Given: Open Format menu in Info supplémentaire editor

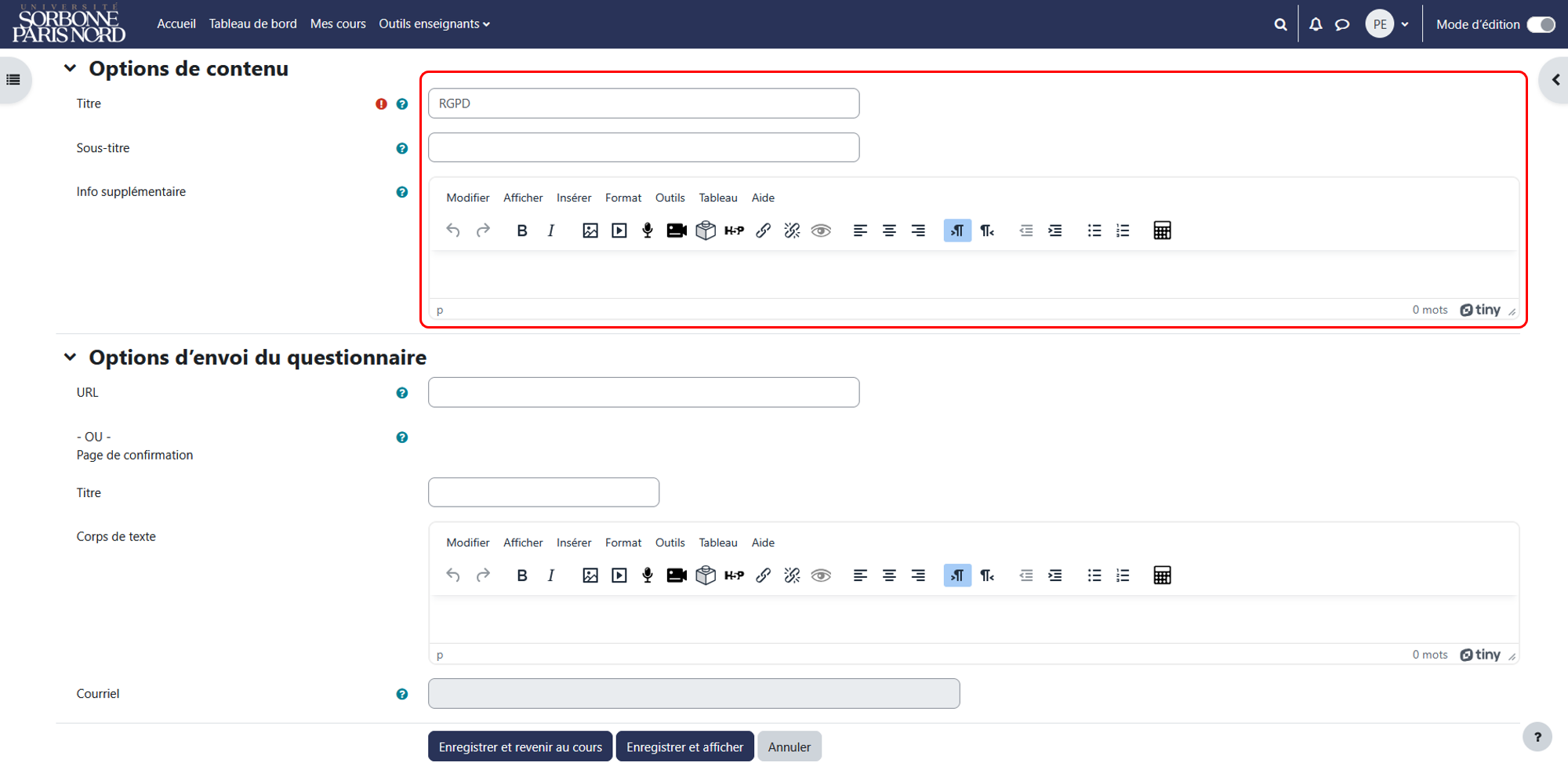Looking at the screenshot, I should click(x=623, y=198).
